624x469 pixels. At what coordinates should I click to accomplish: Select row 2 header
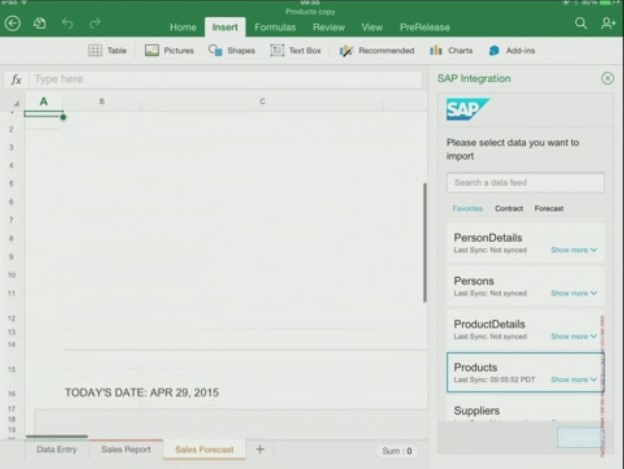tap(12, 129)
